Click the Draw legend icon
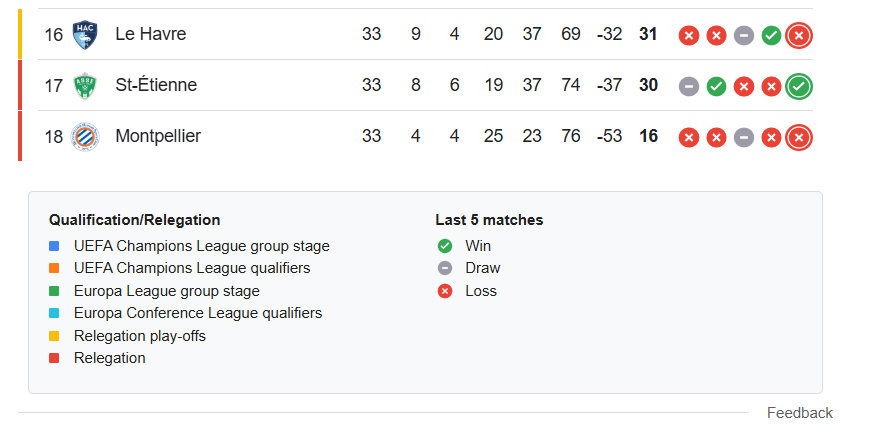Screen dimensions: 871x438 click(445, 268)
